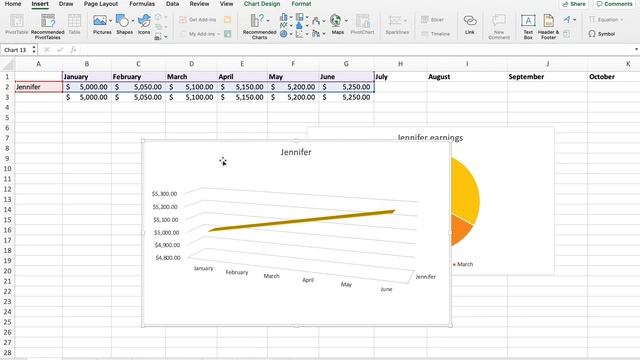Expand the Shapes dropdown arrow
This screenshot has width=640, height=360.
(x=133, y=20)
